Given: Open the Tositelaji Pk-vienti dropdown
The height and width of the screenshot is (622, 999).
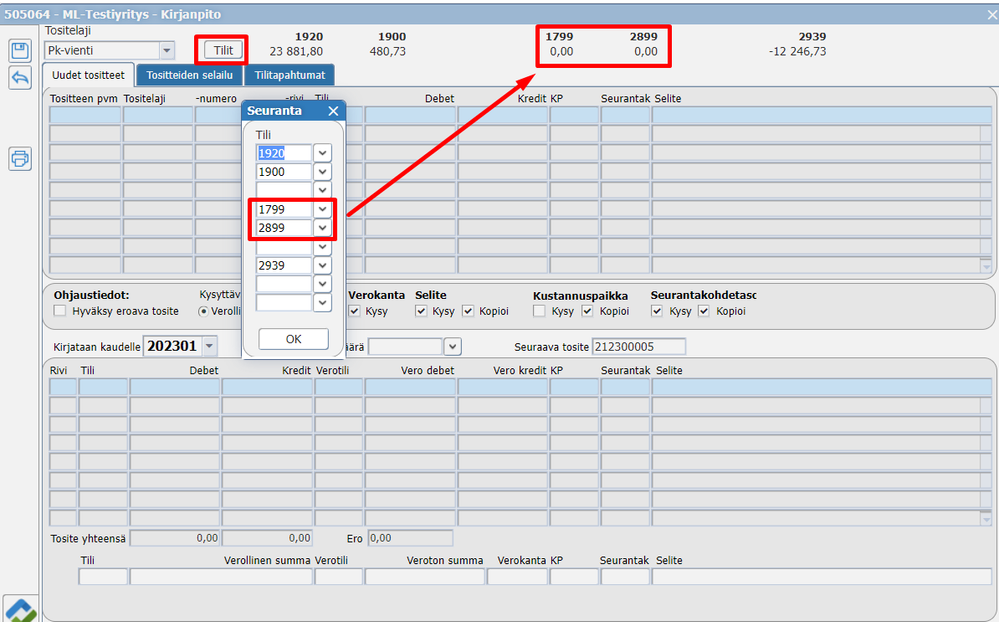Looking at the screenshot, I should pyautogui.click(x=166, y=50).
